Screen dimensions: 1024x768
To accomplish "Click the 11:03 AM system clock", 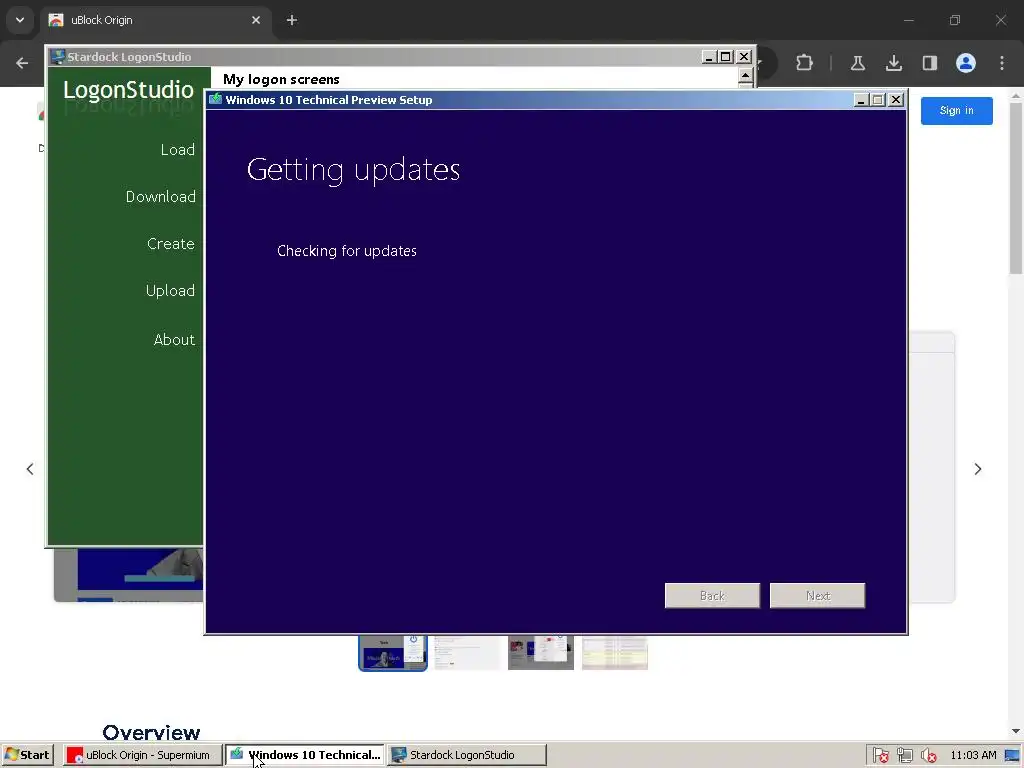I will coord(973,756).
